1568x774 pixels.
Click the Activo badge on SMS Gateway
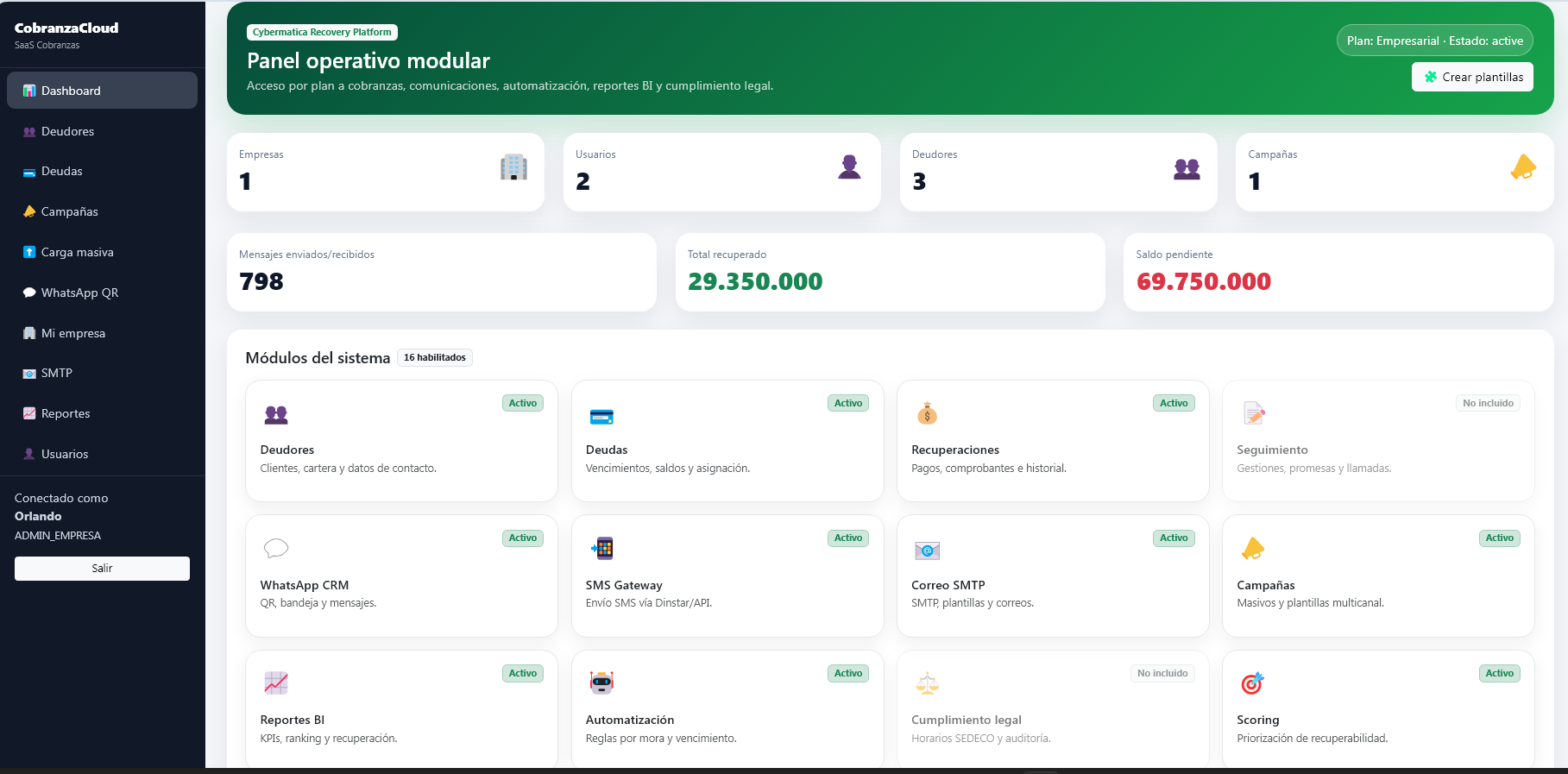[848, 538]
